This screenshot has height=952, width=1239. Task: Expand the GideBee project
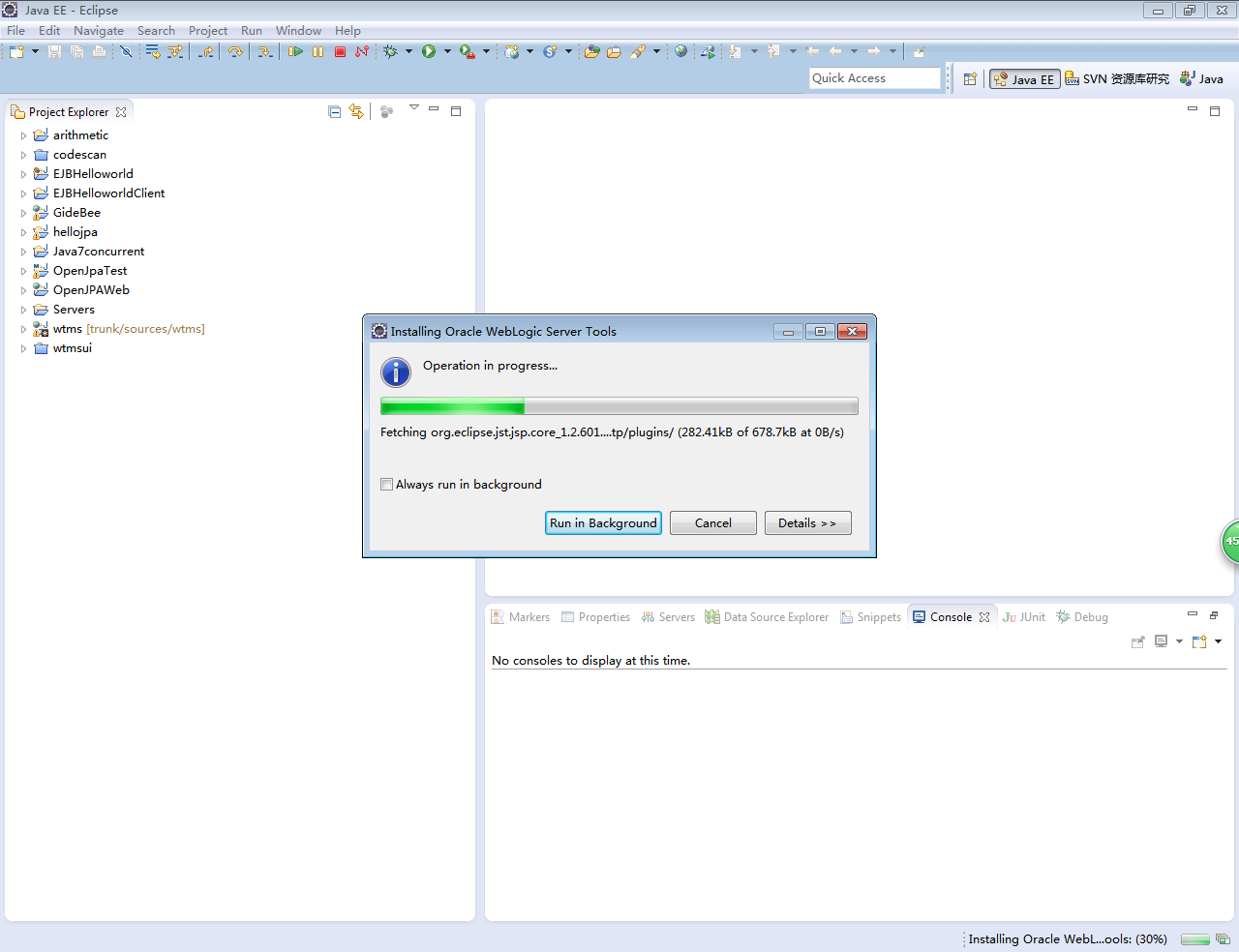[x=23, y=213]
